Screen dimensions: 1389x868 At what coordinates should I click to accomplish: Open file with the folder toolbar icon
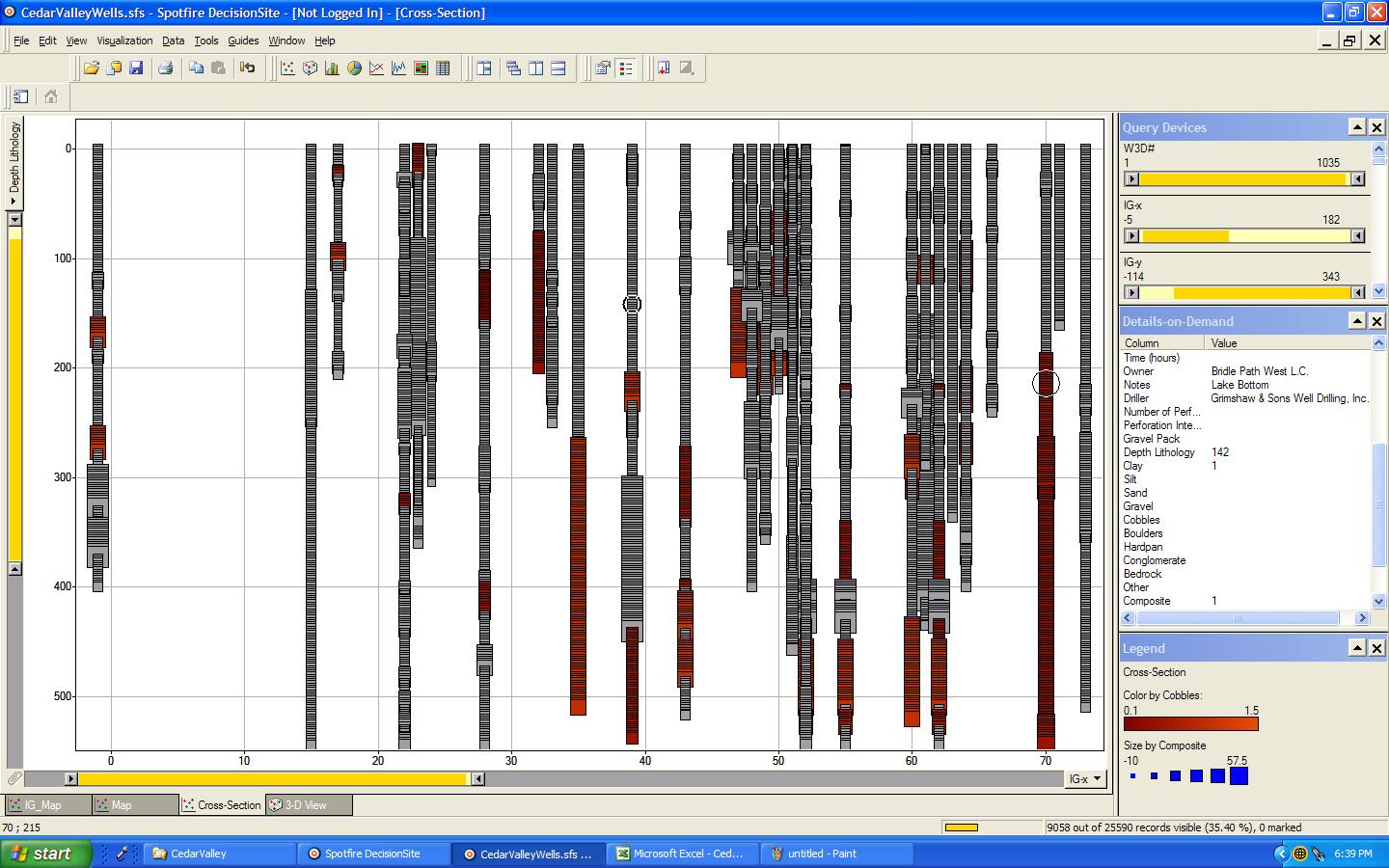point(92,68)
